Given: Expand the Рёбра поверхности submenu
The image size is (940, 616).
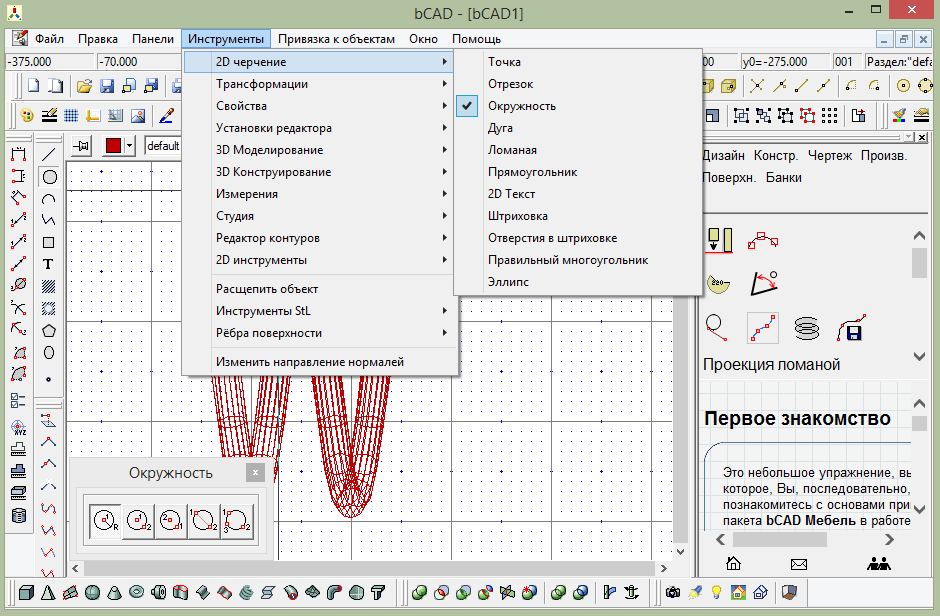Looking at the screenshot, I should pos(320,333).
